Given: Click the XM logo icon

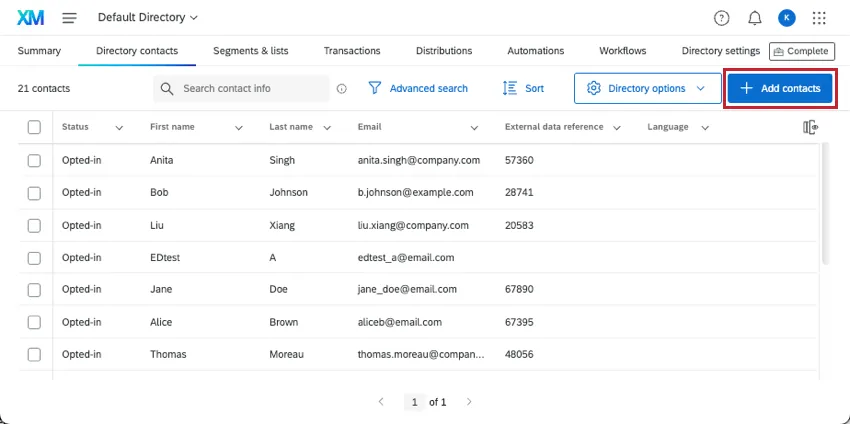Looking at the screenshot, I should [31, 18].
